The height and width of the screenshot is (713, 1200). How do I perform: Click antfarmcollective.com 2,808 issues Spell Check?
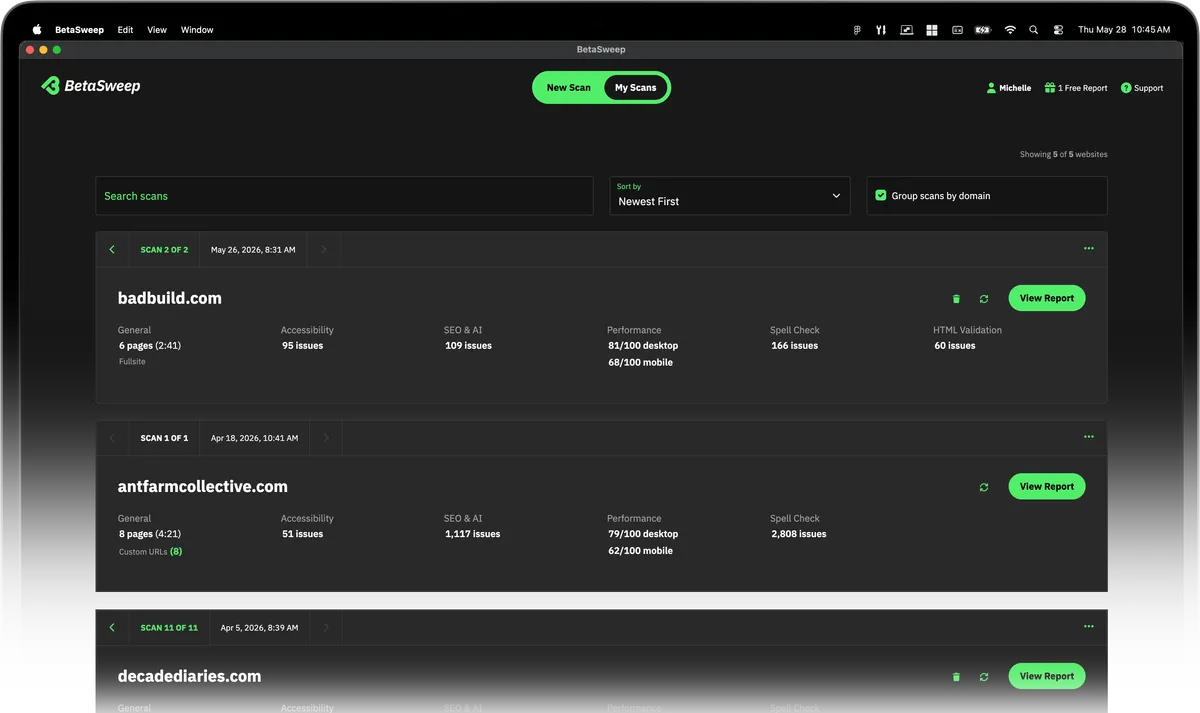pyautogui.click(x=799, y=534)
